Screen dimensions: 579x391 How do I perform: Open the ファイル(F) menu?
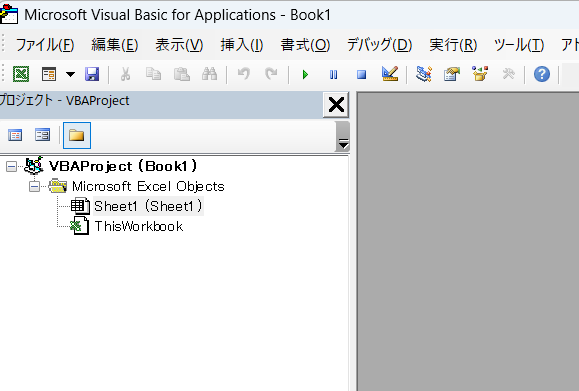(x=45, y=45)
